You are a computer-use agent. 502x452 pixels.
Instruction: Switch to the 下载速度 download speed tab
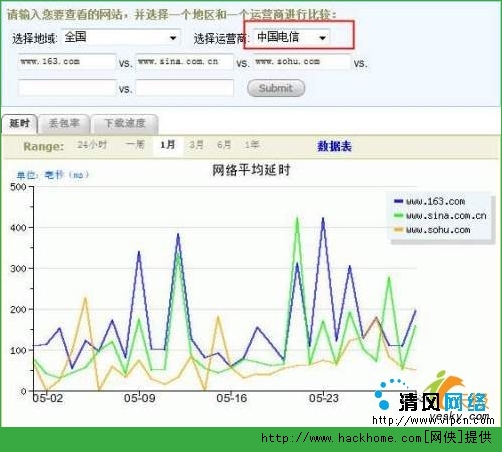125,124
